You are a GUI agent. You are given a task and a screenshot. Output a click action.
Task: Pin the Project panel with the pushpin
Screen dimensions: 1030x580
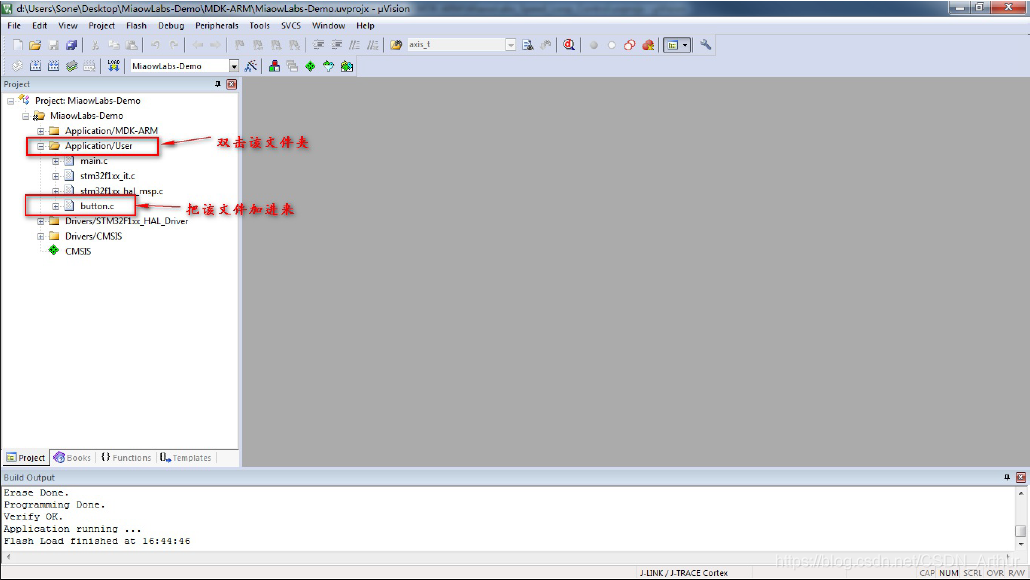[218, 84]
